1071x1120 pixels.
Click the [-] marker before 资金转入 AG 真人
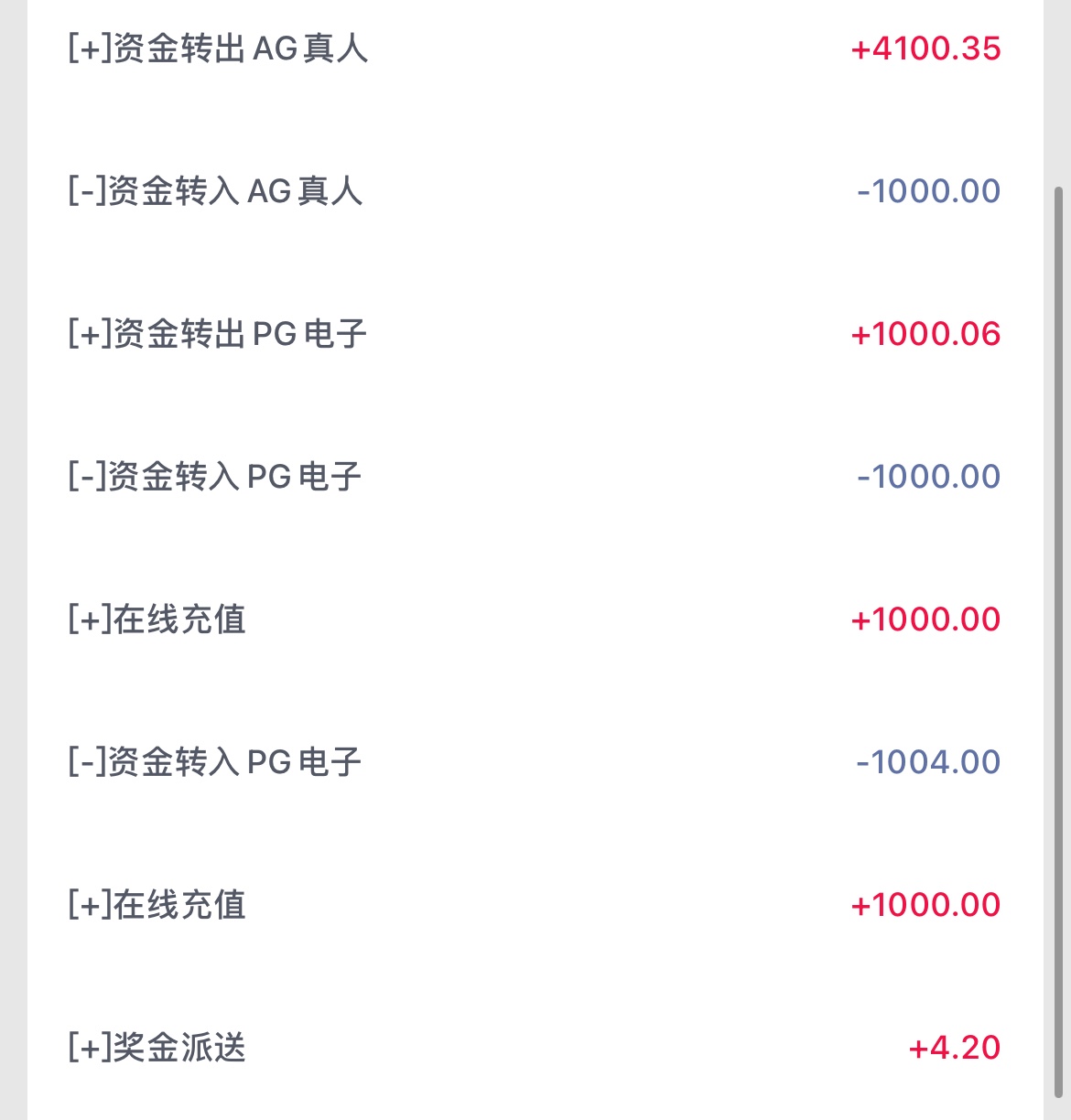point(88,191)
